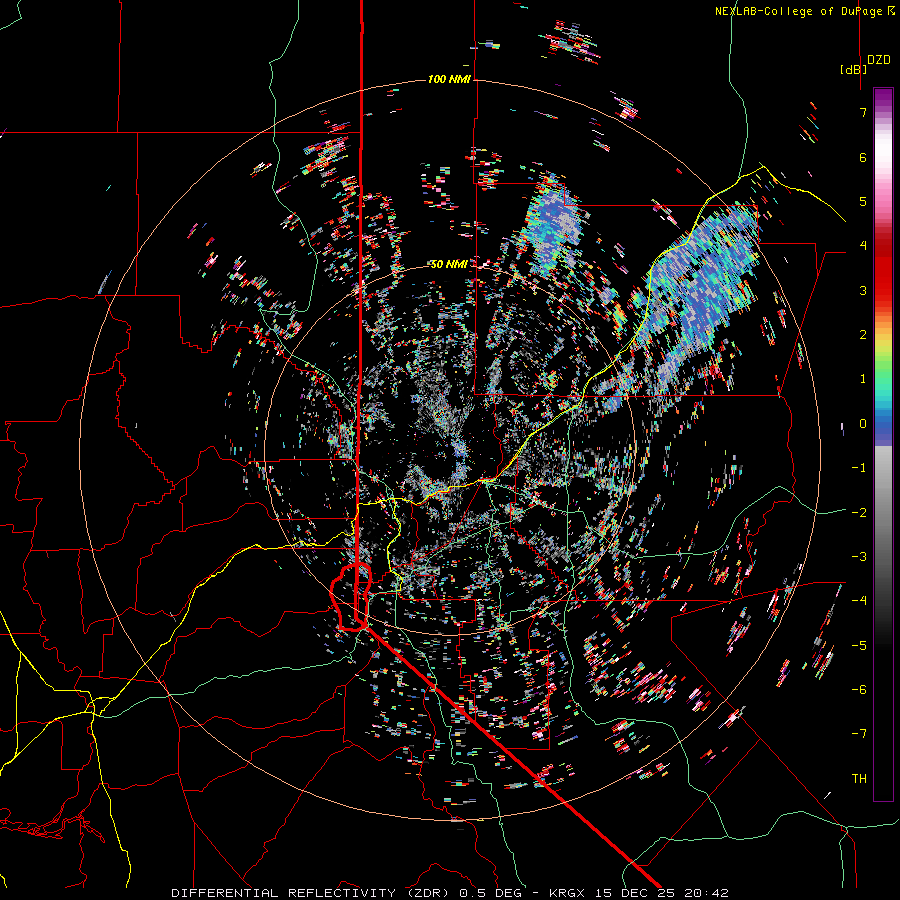Click the positive 6 dB scale value
900x900 pixels.
863,157
